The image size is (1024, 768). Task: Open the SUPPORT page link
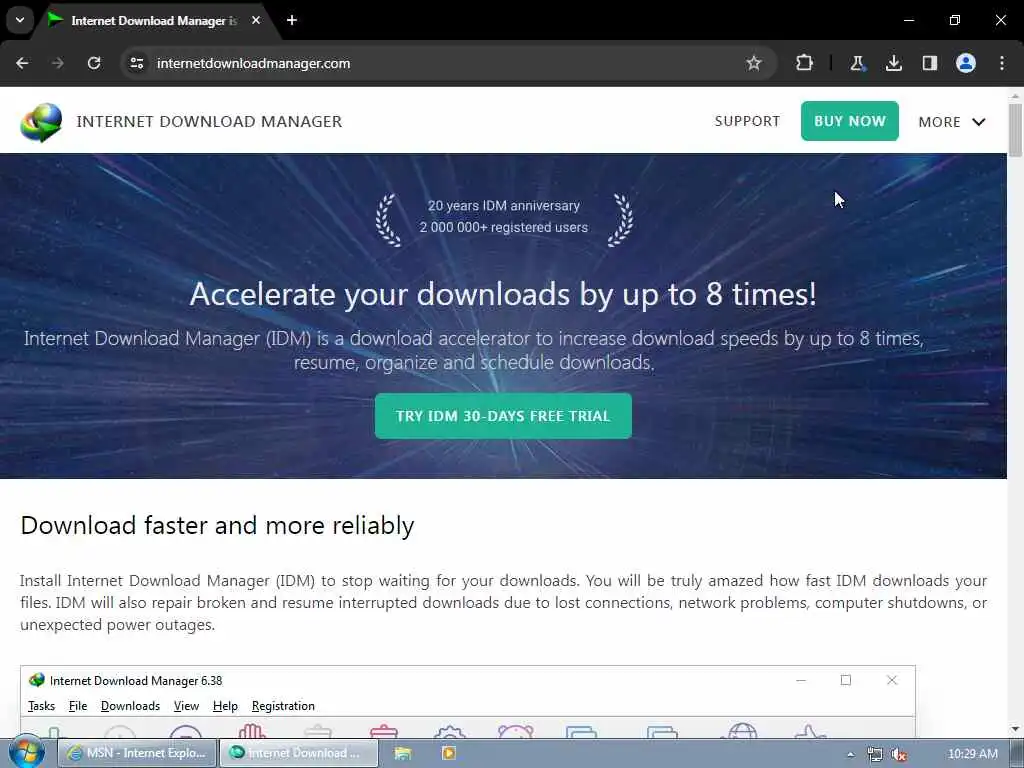click(x=747, y=121)
